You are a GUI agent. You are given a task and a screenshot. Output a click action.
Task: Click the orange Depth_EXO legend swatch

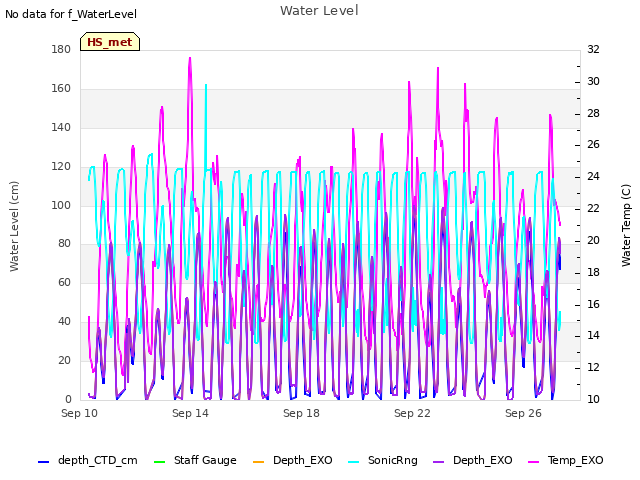(258, 462)
